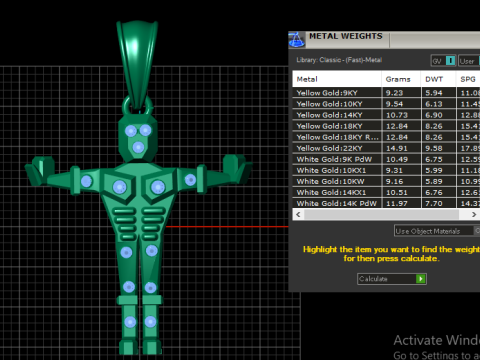480x360 pixels.
Task: Click the green Calculate arrow icon
Action: pos(421,279)
